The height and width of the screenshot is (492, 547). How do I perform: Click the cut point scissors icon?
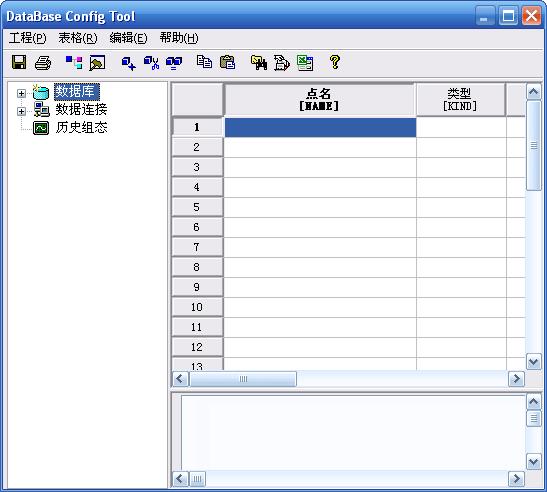(x=151, y=63)
